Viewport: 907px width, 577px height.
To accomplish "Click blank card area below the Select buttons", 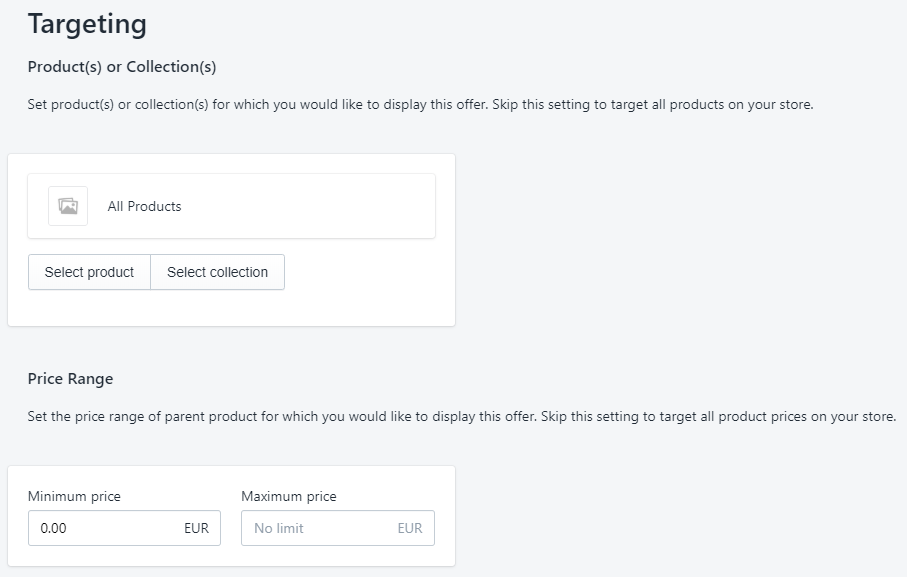I will click(x=230, y=308).
